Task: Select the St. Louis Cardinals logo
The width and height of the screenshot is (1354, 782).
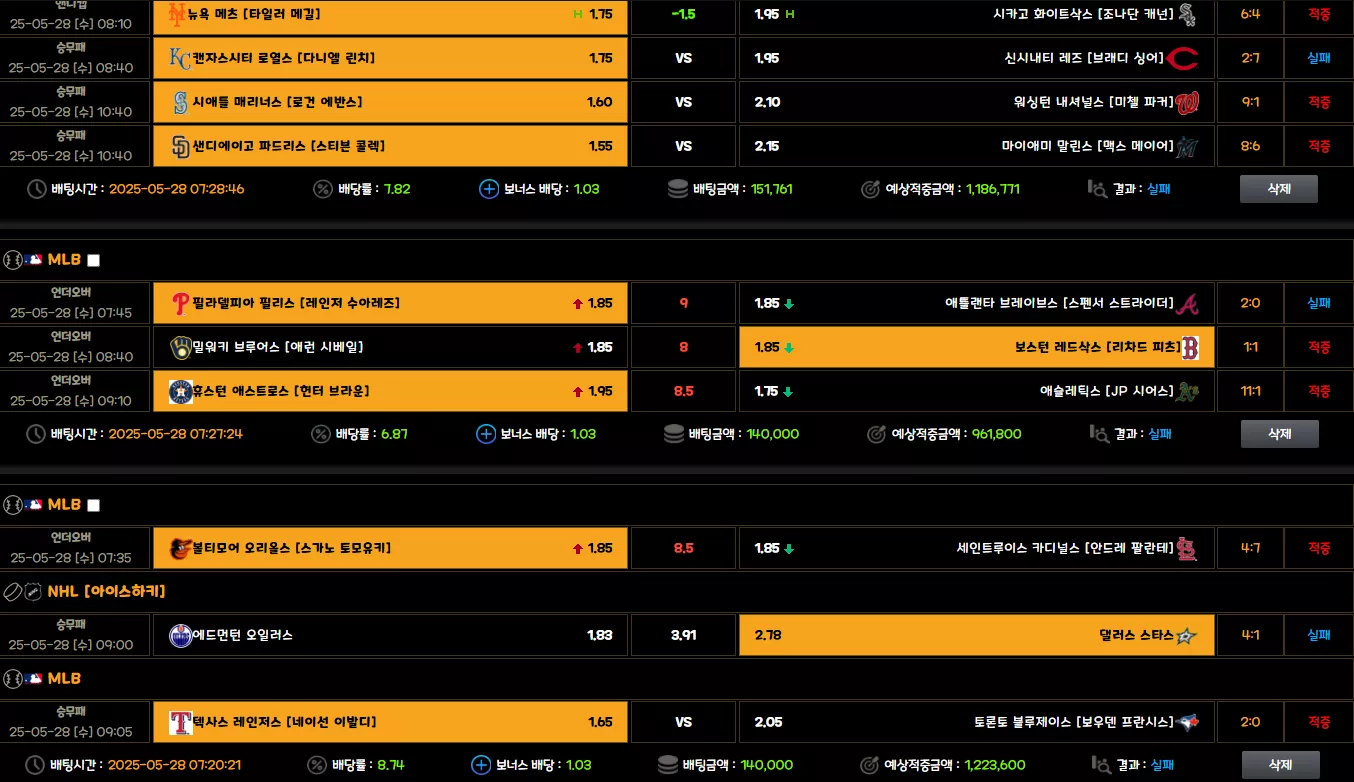Action: pyautogui.click(x=1187, y=548)
